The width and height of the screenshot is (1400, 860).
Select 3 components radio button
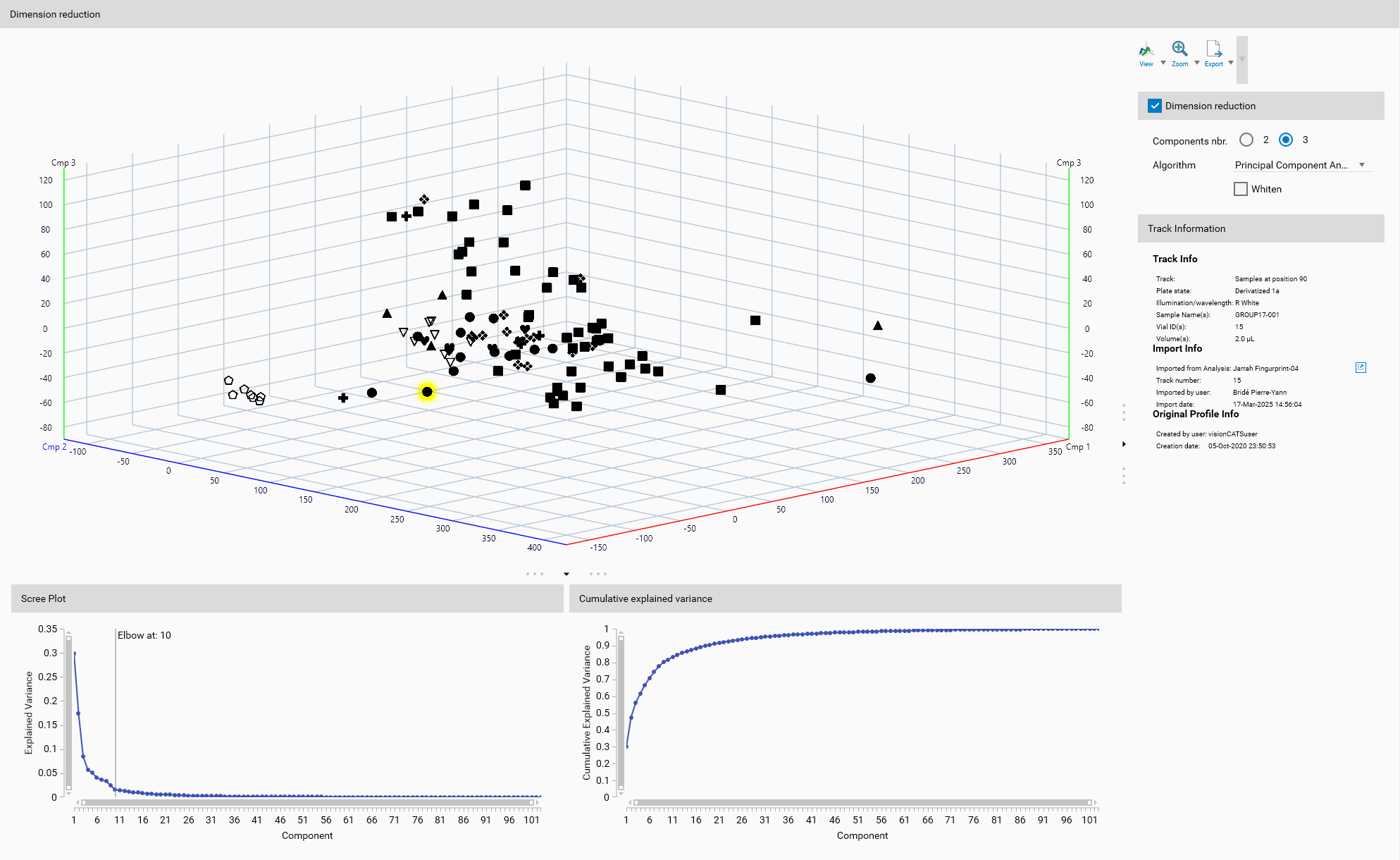click(1286, 140)
